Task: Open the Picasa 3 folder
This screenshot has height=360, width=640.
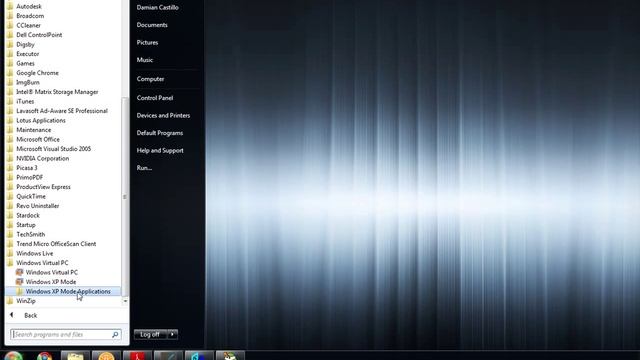Action: (x=27, y=168)
